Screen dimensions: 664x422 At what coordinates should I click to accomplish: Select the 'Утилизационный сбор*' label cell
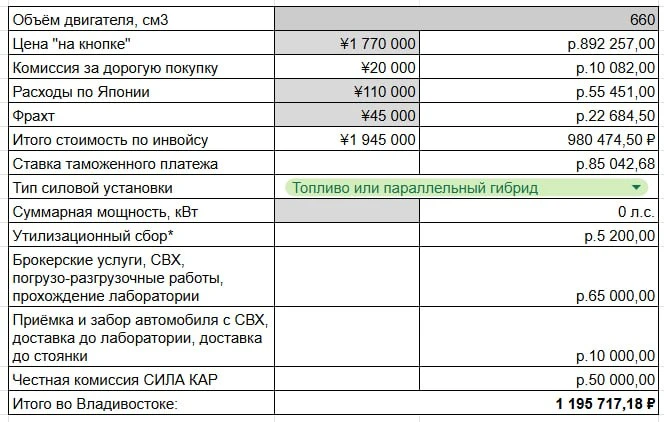[141, 235]
